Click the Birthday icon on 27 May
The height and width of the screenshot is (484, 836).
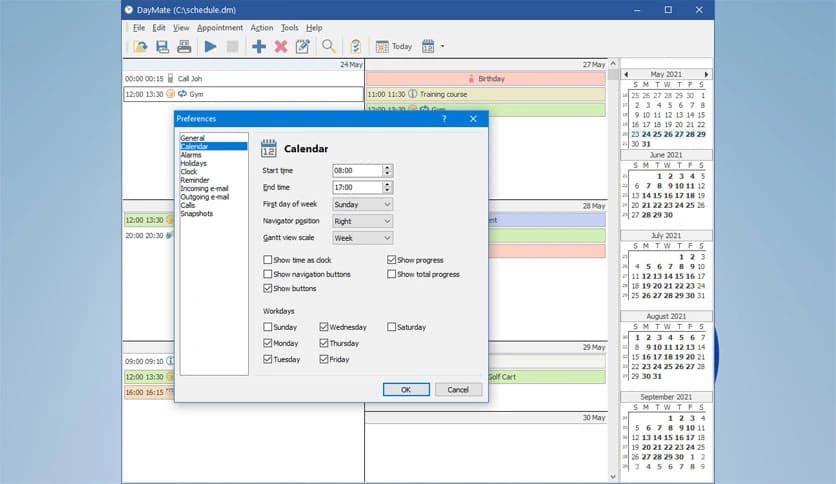[471, 79]
